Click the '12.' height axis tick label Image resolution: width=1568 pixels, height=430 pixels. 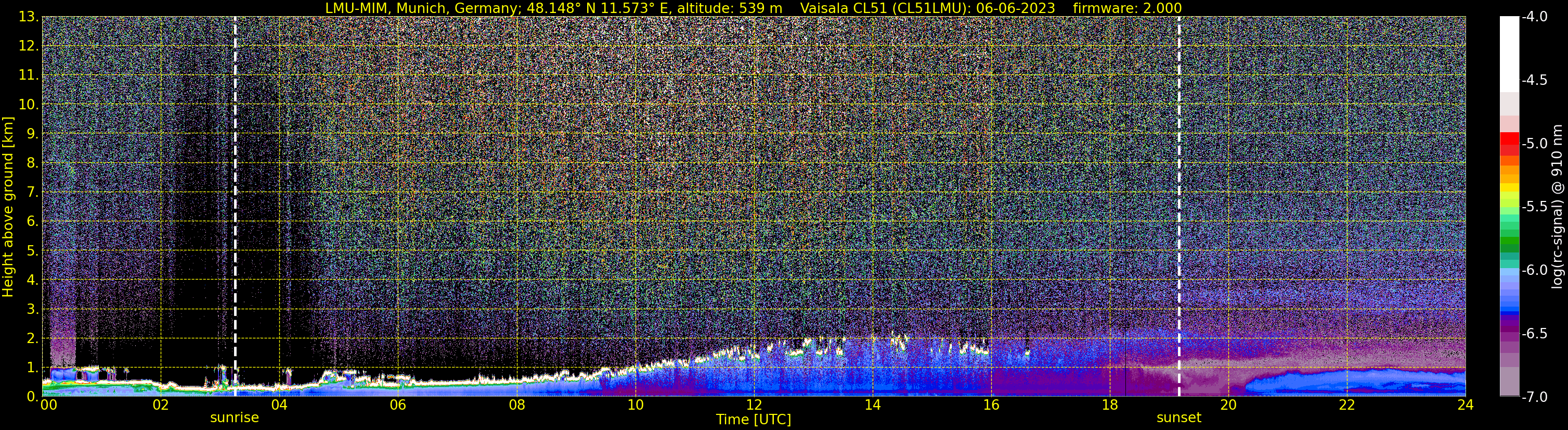(x=28, y=46)
